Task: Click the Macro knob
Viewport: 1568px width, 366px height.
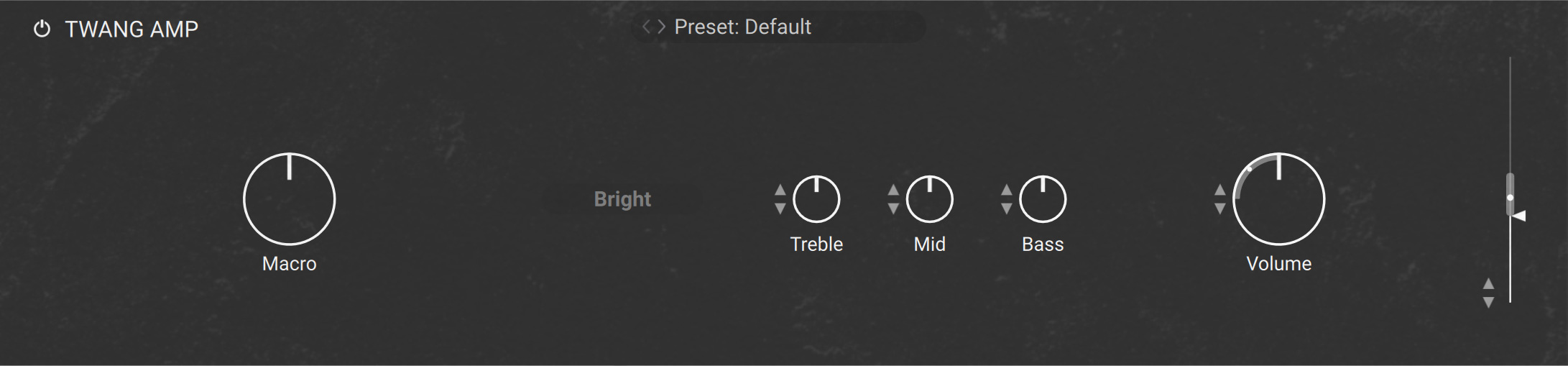Action: pyautogui.click(x=289, y=199)
